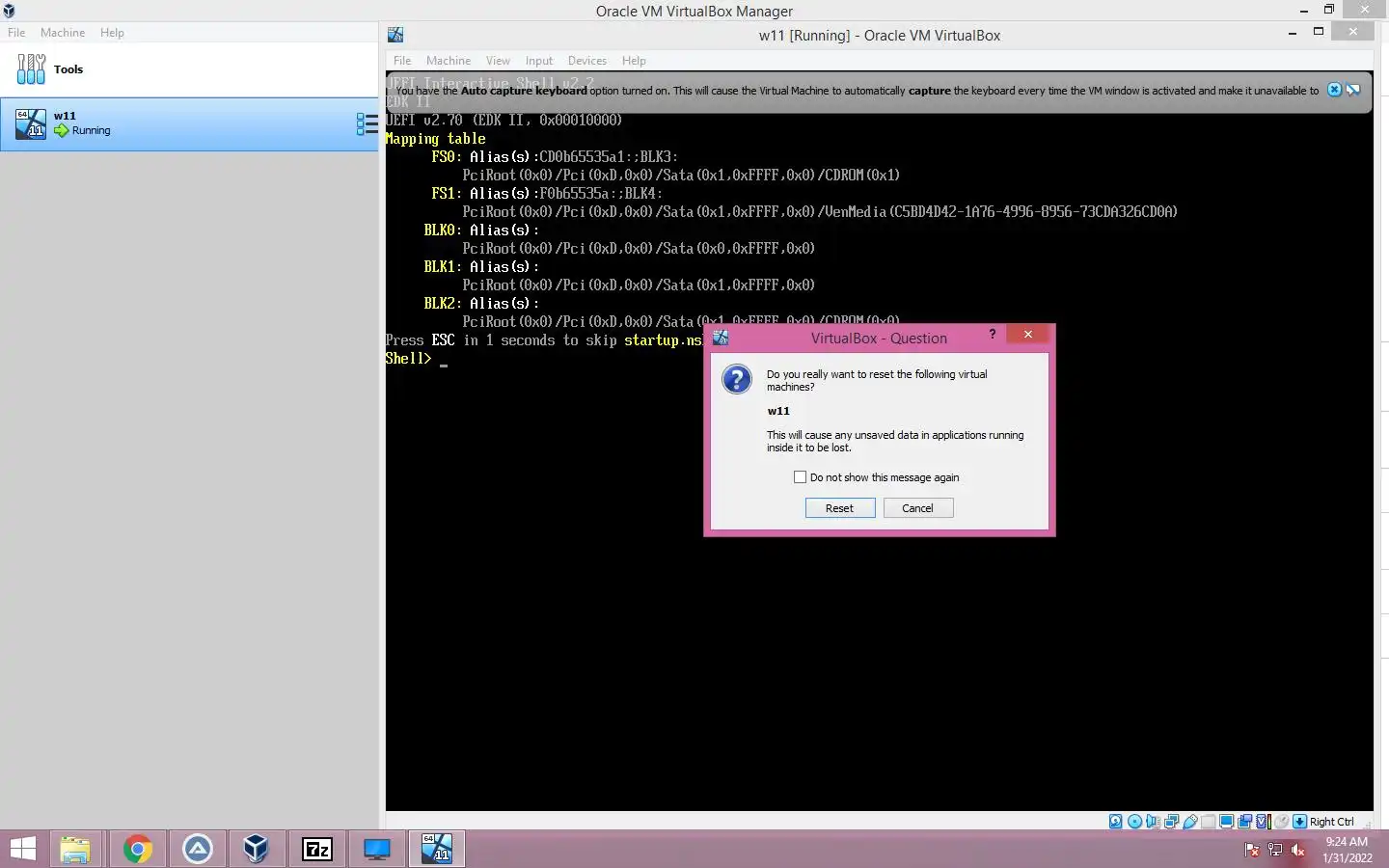Select the Tools entry in the manager

(x=189, y=69)
